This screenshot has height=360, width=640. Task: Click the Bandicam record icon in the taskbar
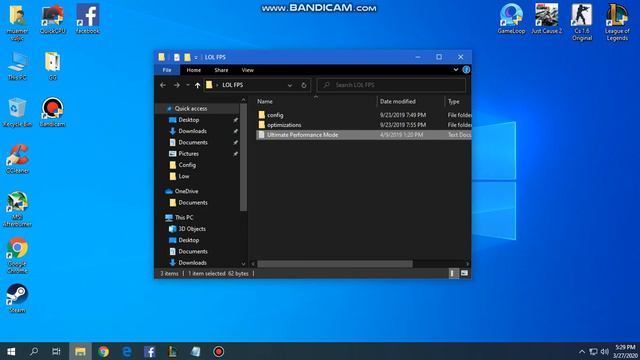click(x=218, y=351)
